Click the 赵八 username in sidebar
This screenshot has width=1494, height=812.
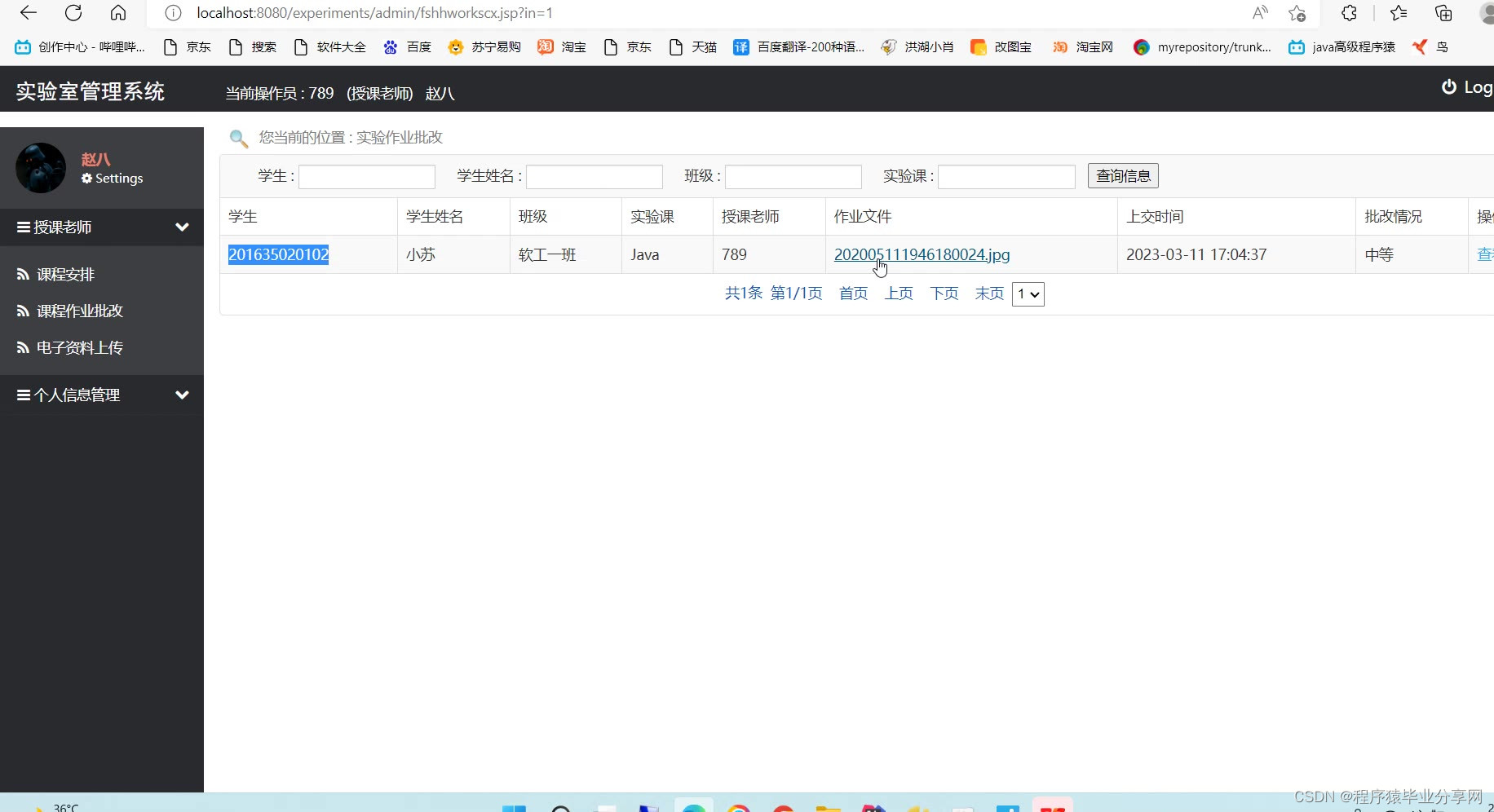(95, 160)
